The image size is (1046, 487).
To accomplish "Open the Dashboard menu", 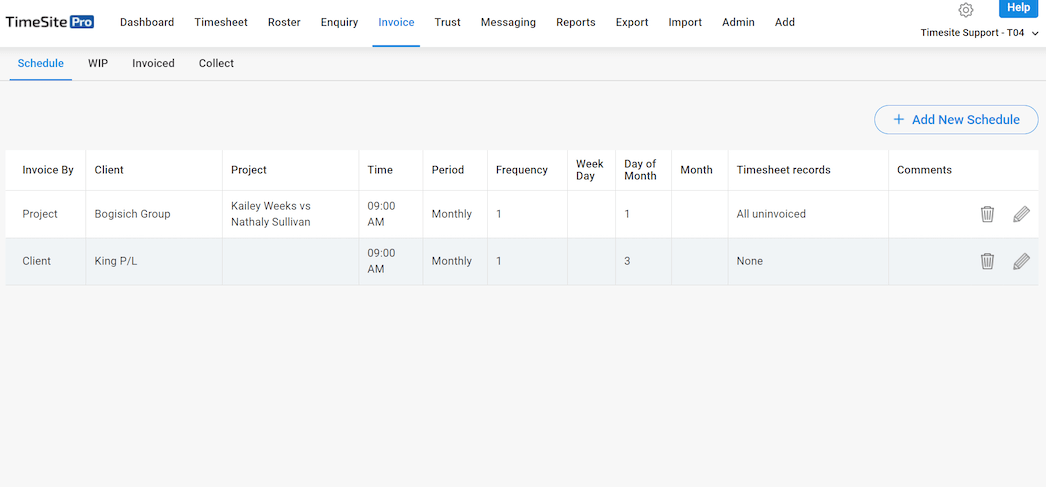I will (x=147, y=22).
